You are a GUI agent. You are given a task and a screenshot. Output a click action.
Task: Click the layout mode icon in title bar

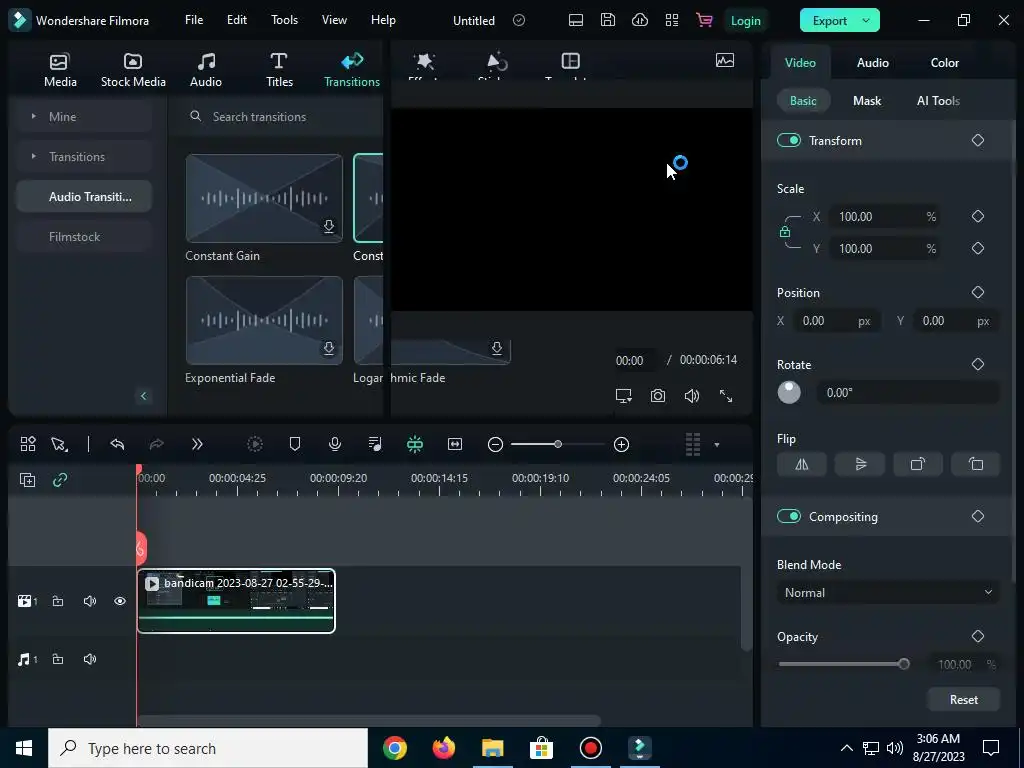pyautogui.click(x=576, y=20)
